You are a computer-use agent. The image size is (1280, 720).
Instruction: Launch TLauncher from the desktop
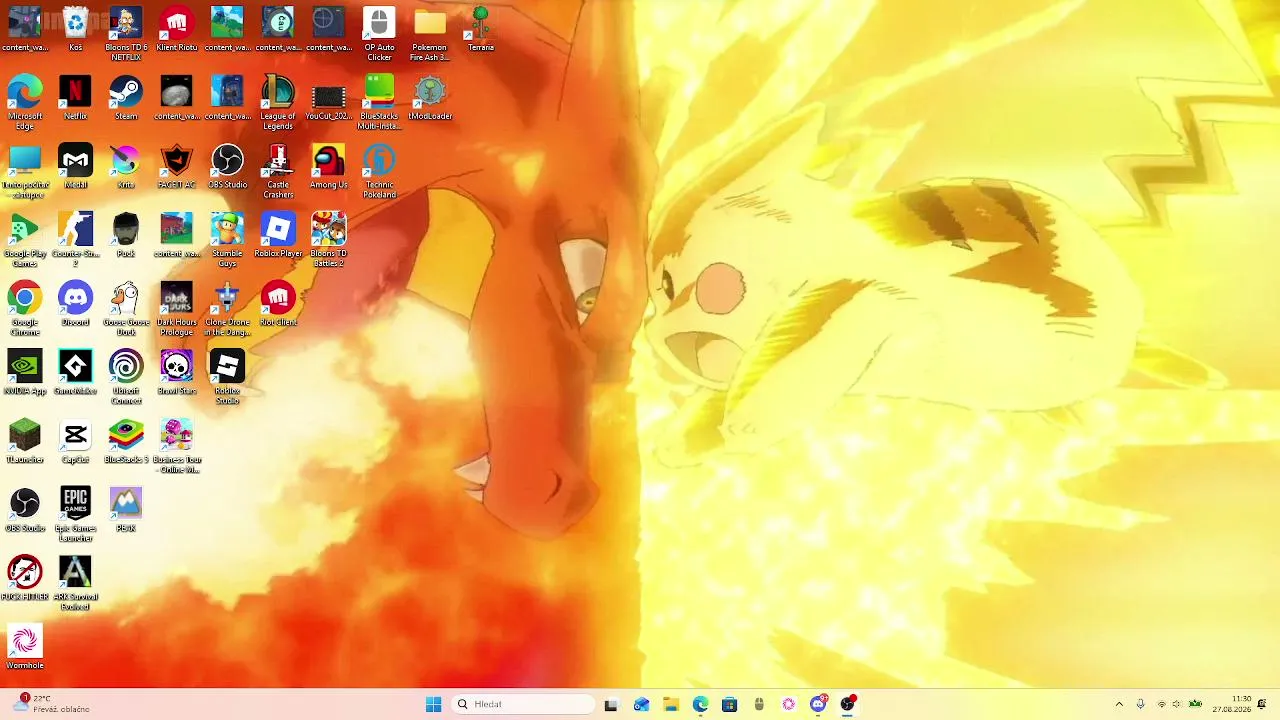[25, 442]
